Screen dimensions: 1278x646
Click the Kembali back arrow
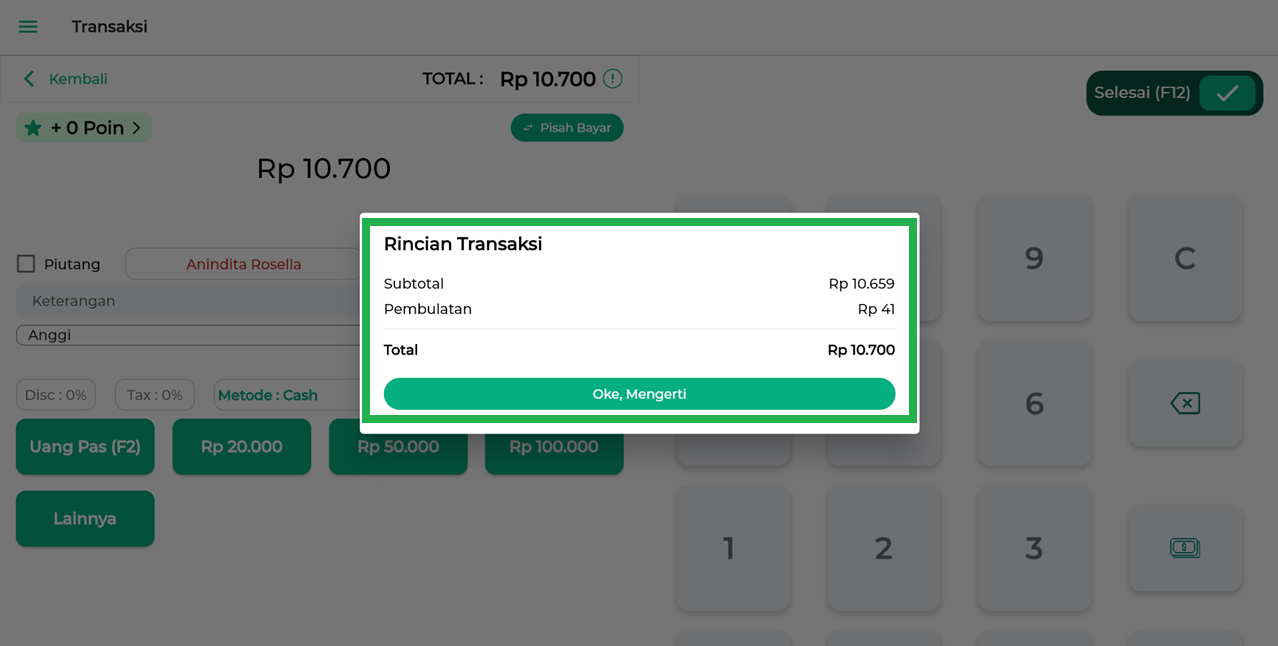29,79
